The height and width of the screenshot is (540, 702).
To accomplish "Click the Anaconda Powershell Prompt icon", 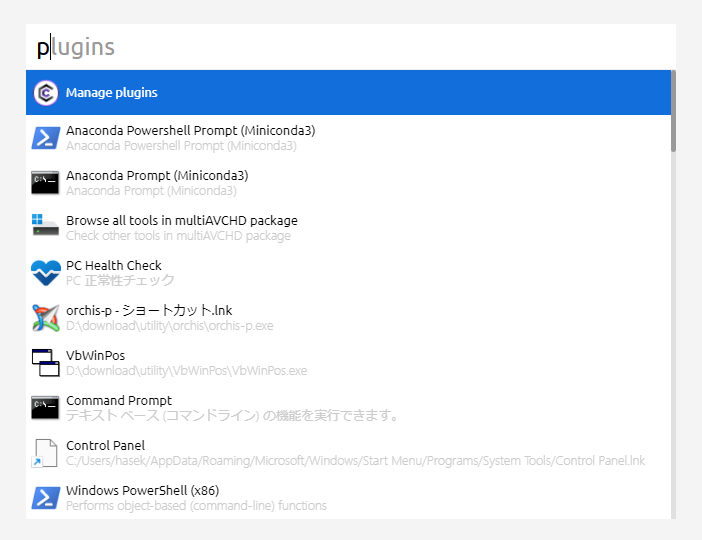I will [46, 138].
